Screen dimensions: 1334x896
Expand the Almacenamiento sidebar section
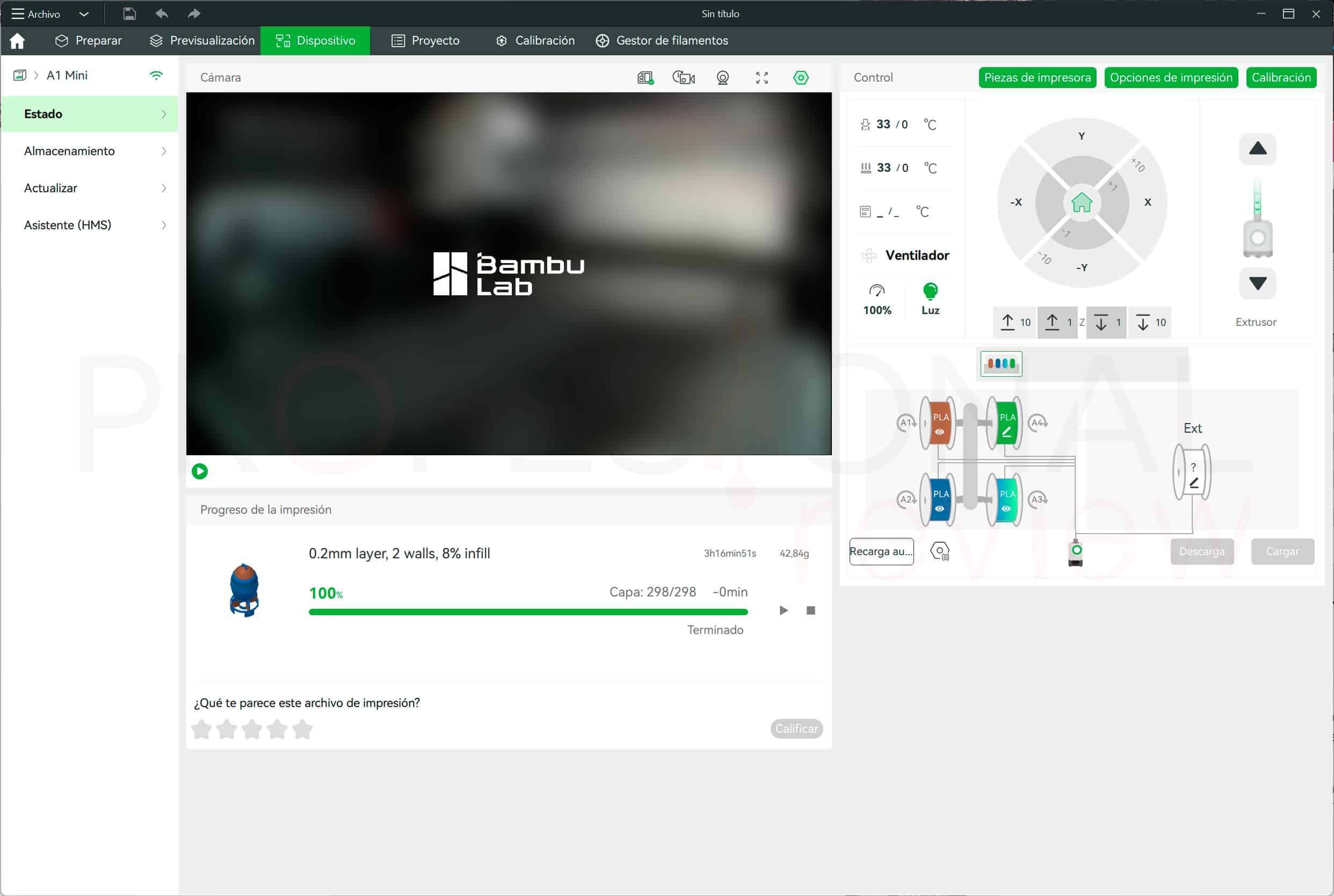click(89, 151)
